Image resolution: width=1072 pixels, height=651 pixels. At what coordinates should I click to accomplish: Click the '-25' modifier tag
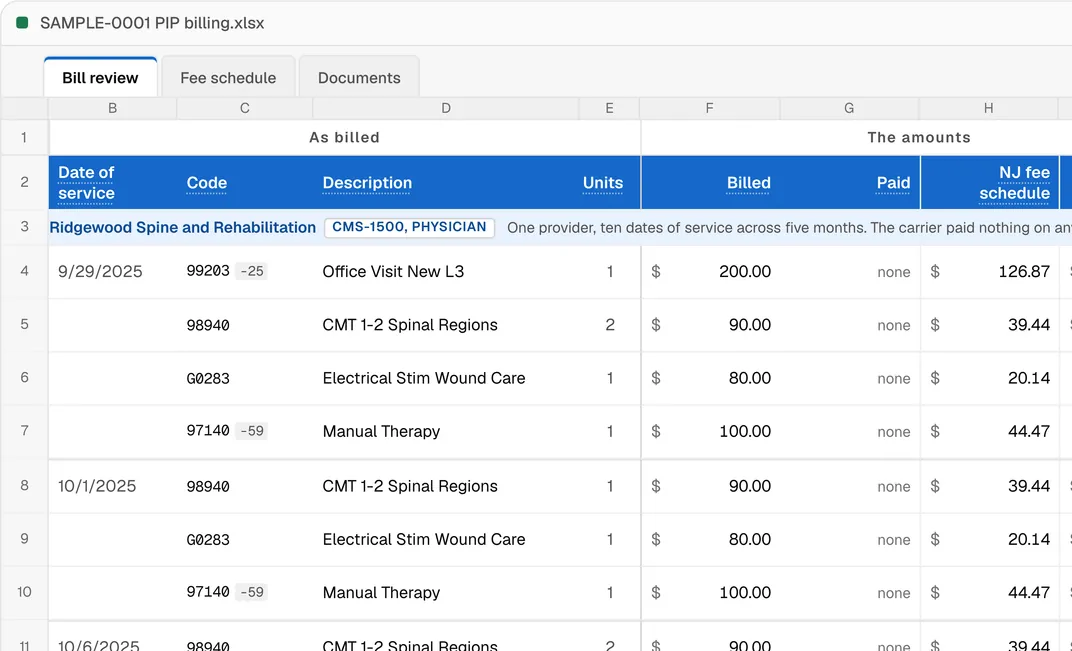(x=252, y=271)
